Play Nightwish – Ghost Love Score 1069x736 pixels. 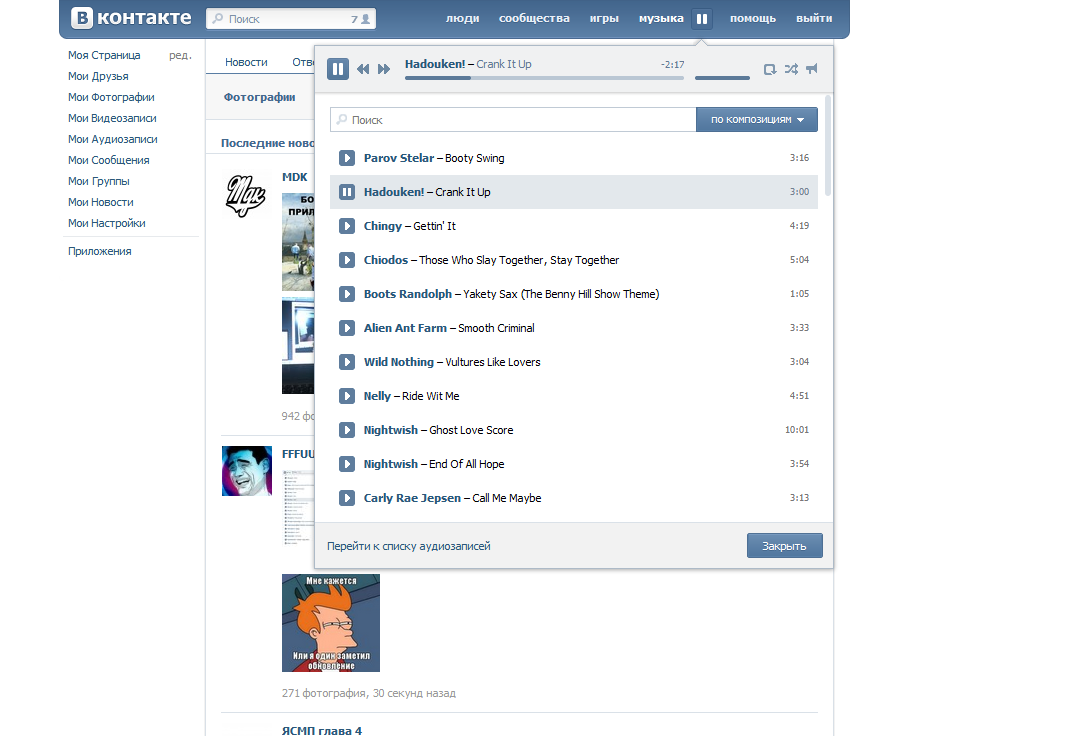347,431
